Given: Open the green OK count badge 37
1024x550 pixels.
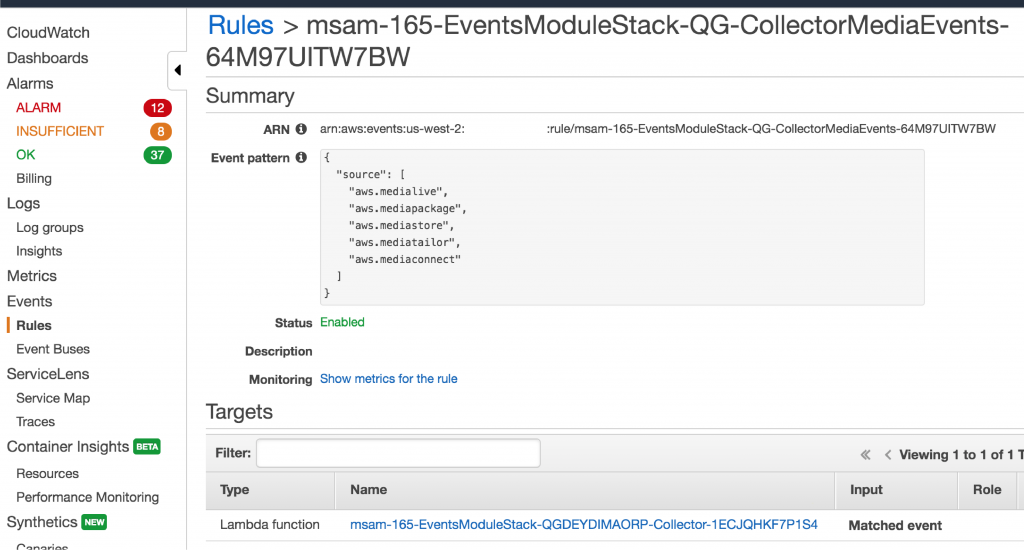Looking at the screenshot, I should (157, 155).
